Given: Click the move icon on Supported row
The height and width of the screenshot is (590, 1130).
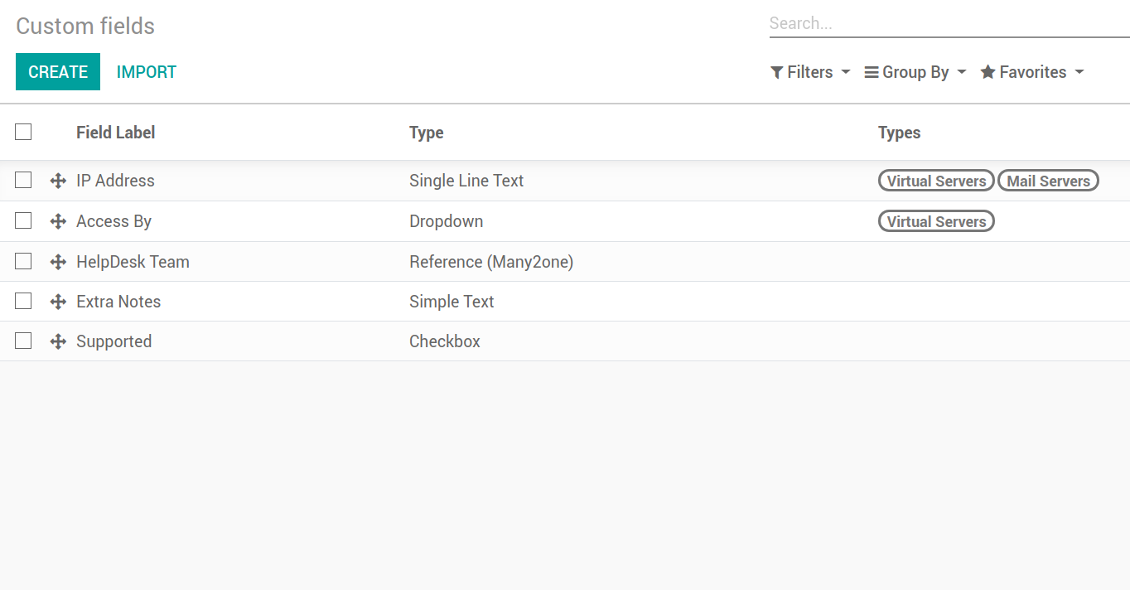Looking at the screenshot, I should (x=58, y=341).
